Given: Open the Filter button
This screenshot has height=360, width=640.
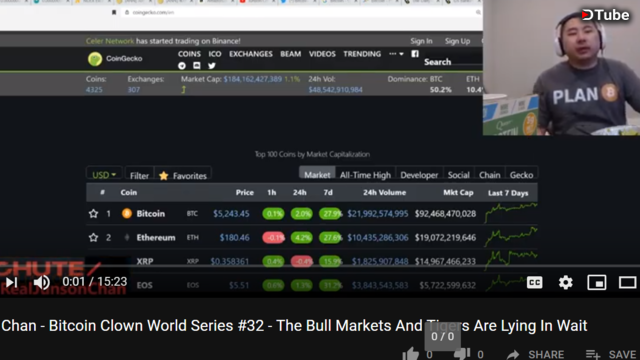Looking at the screenshot, I should [139, 176].
